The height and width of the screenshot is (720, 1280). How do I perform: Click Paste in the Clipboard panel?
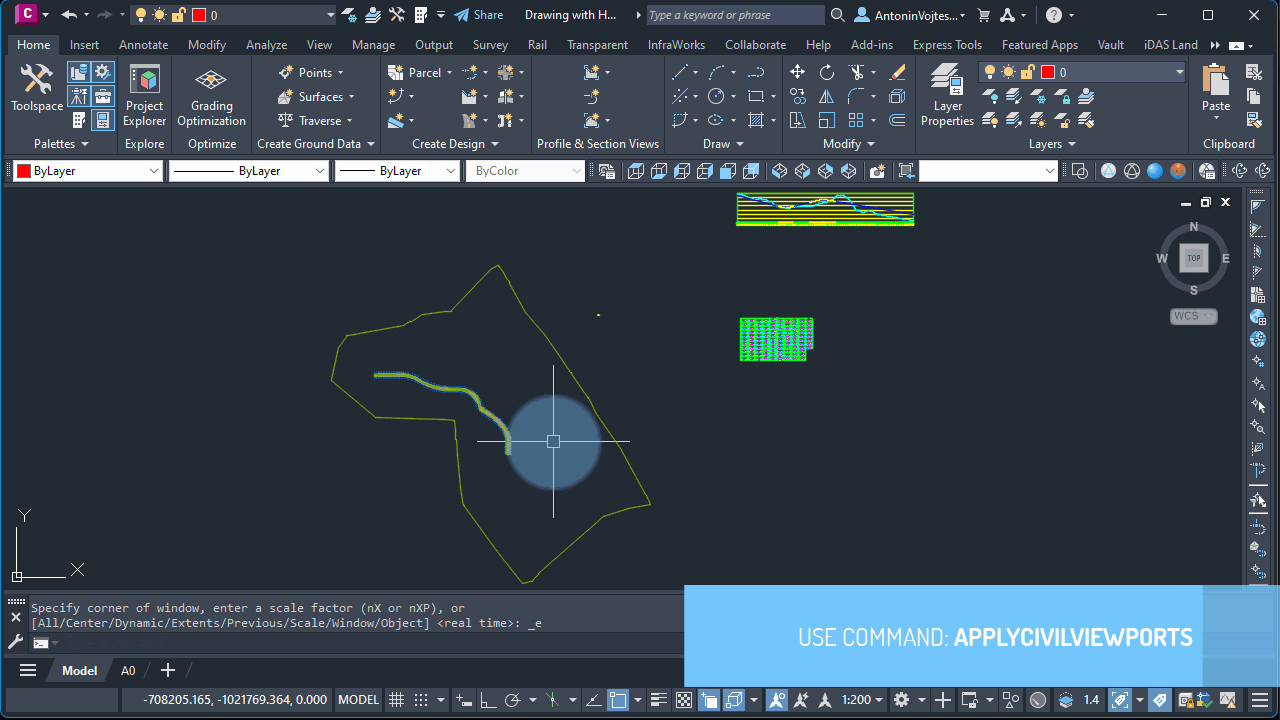[1215, 90]
